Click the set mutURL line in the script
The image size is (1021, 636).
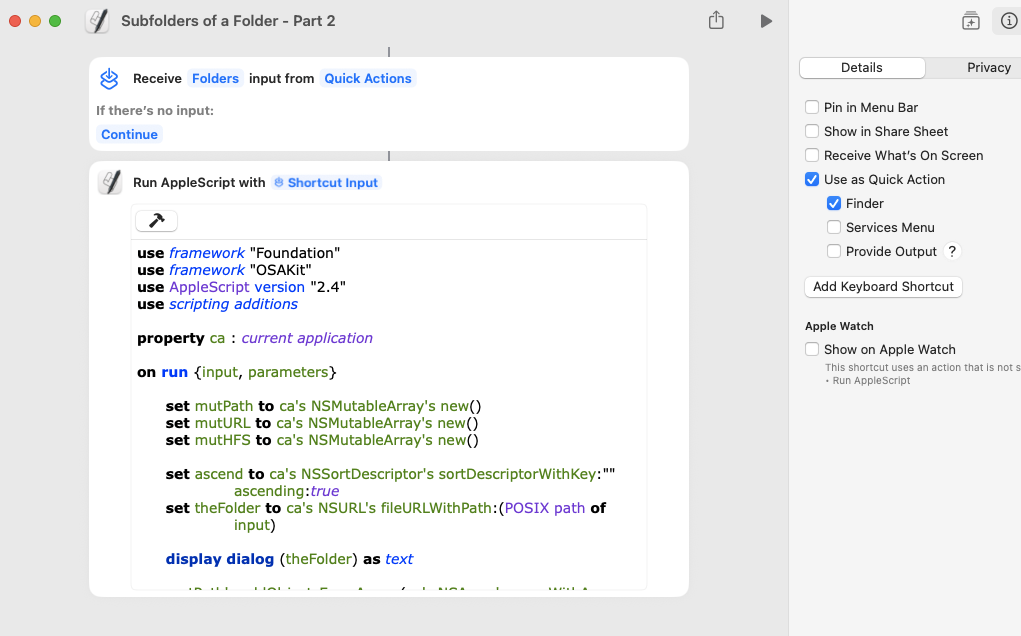tap(322, 423)
